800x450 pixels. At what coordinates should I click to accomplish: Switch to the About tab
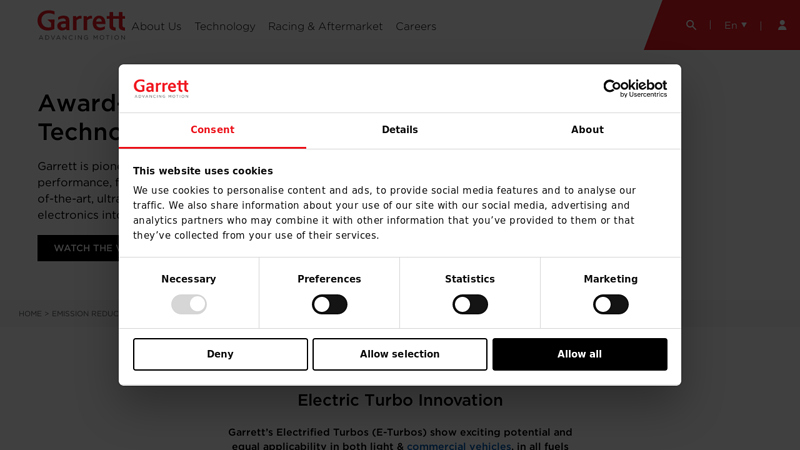pyautogui.click(x=587, y=130)
